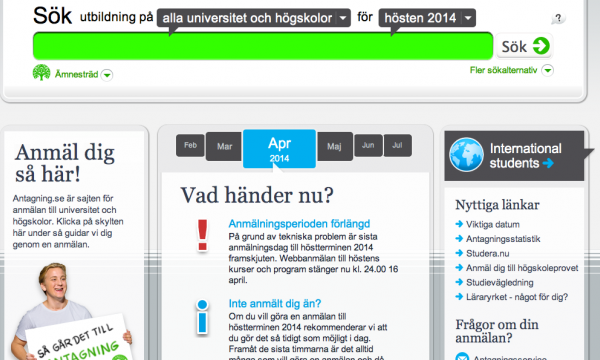
Task: Select the Jun month tab
Action: (368, 145)
